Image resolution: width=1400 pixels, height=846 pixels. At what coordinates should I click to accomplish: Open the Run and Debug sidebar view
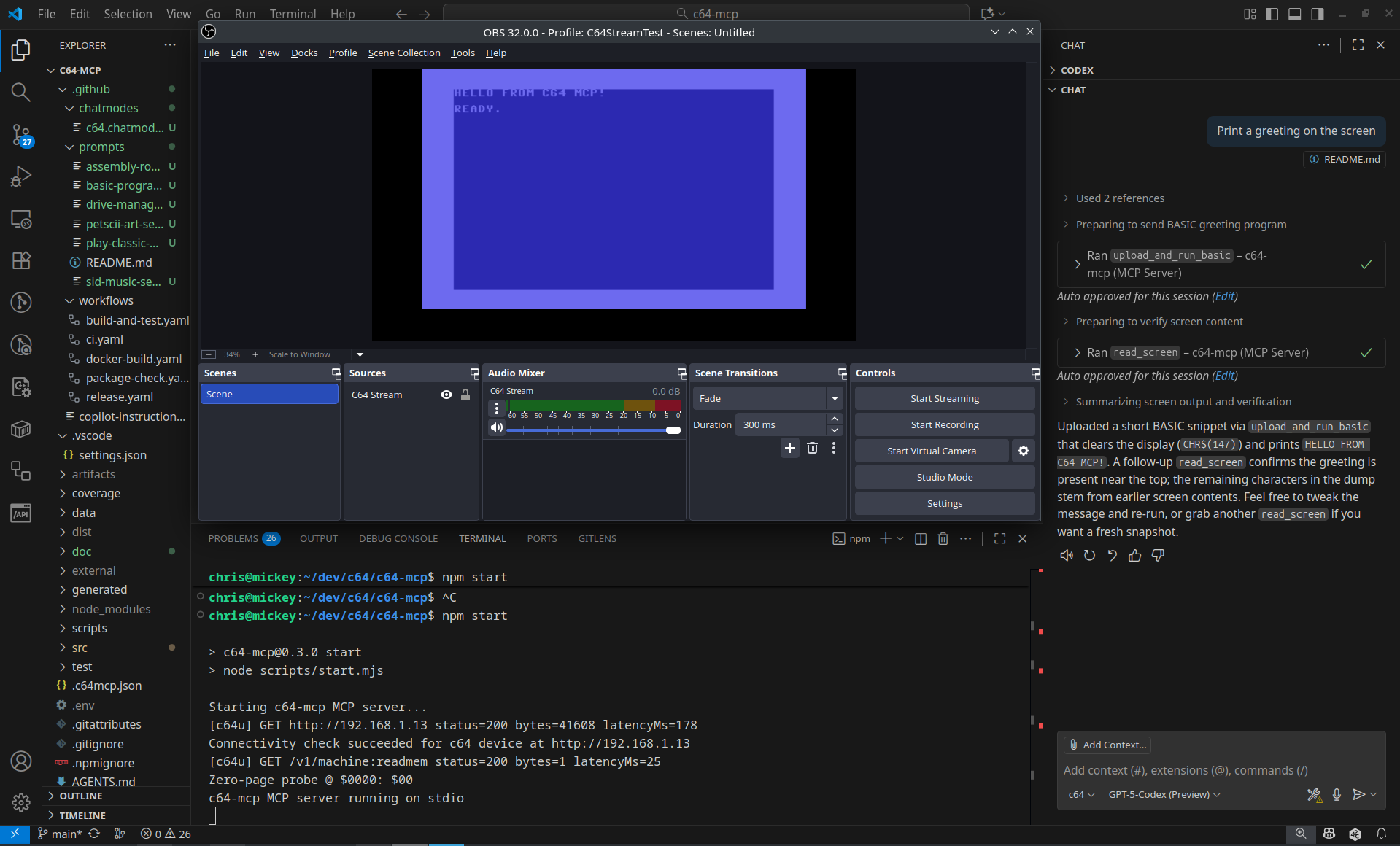20,176
